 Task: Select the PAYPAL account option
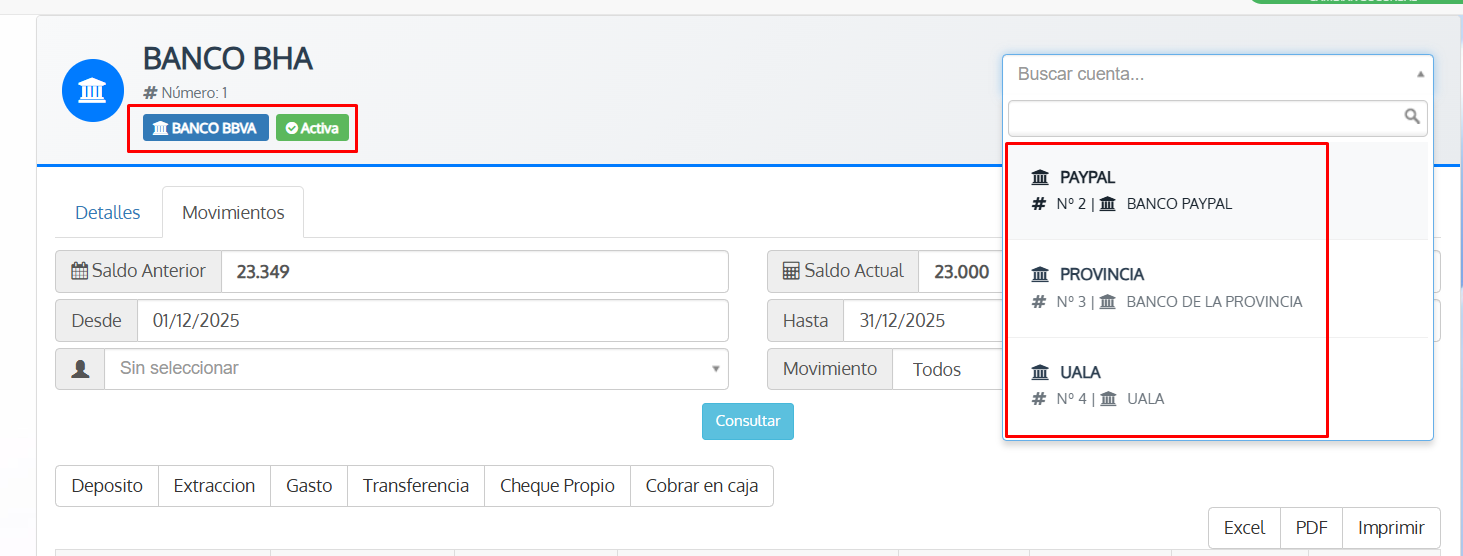(x=1218, y=190)
